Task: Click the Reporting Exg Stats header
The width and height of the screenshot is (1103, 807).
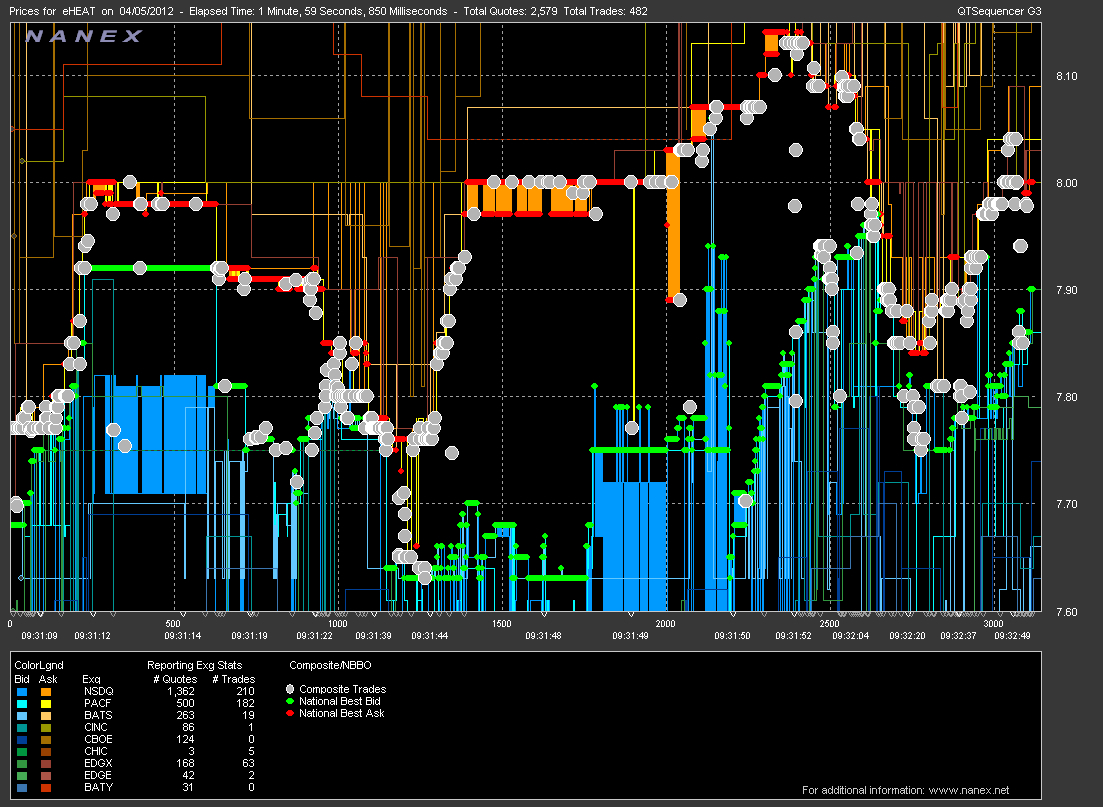Action: 196,665
